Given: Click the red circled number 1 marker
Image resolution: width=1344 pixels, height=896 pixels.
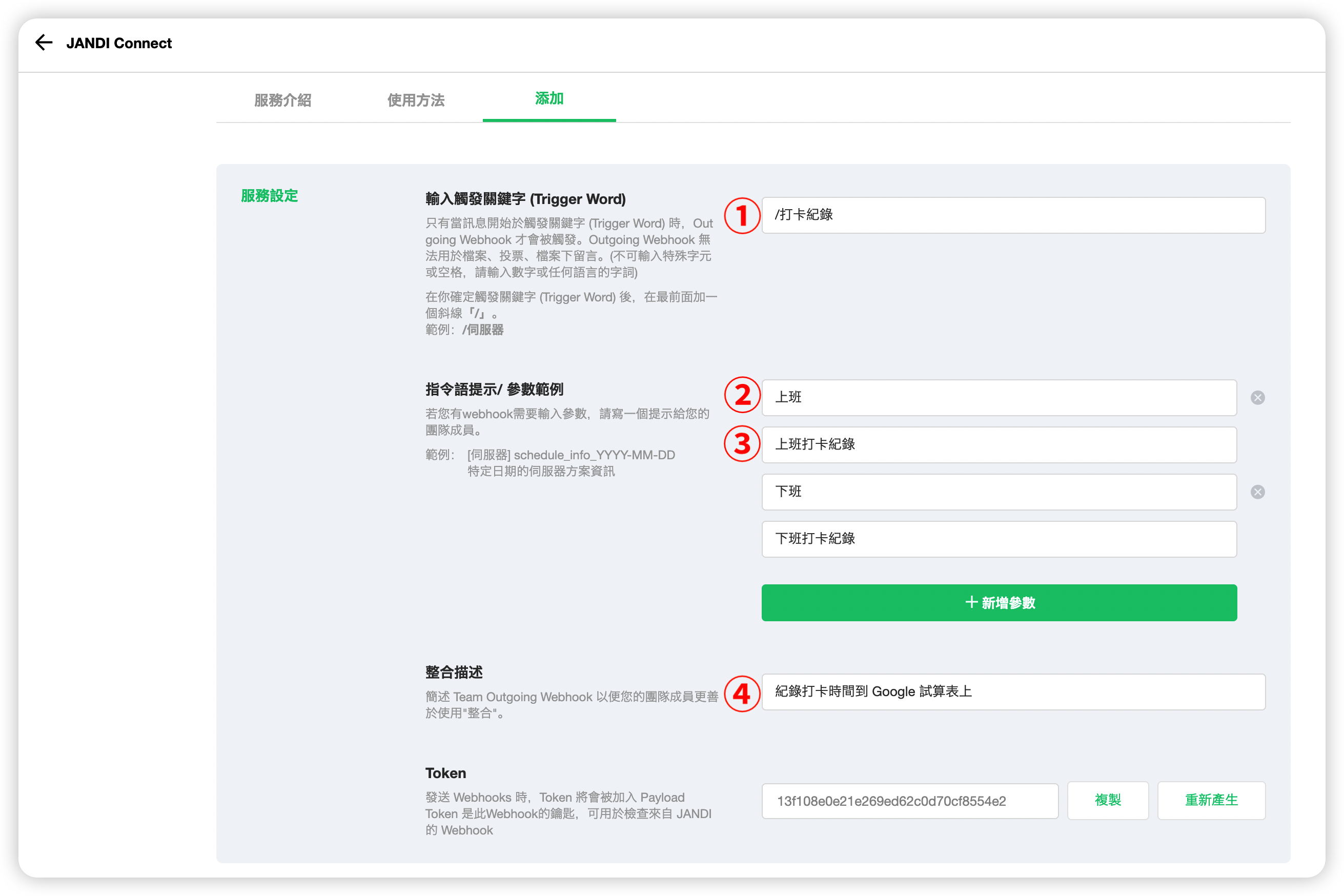Looking at the screenshot, I should pos(742,216).
